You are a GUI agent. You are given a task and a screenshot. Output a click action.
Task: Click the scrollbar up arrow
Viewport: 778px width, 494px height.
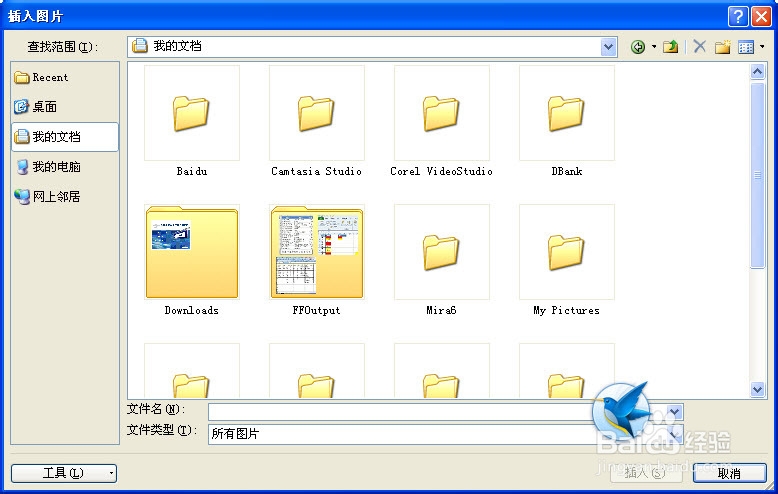click(x=757, y=72)
